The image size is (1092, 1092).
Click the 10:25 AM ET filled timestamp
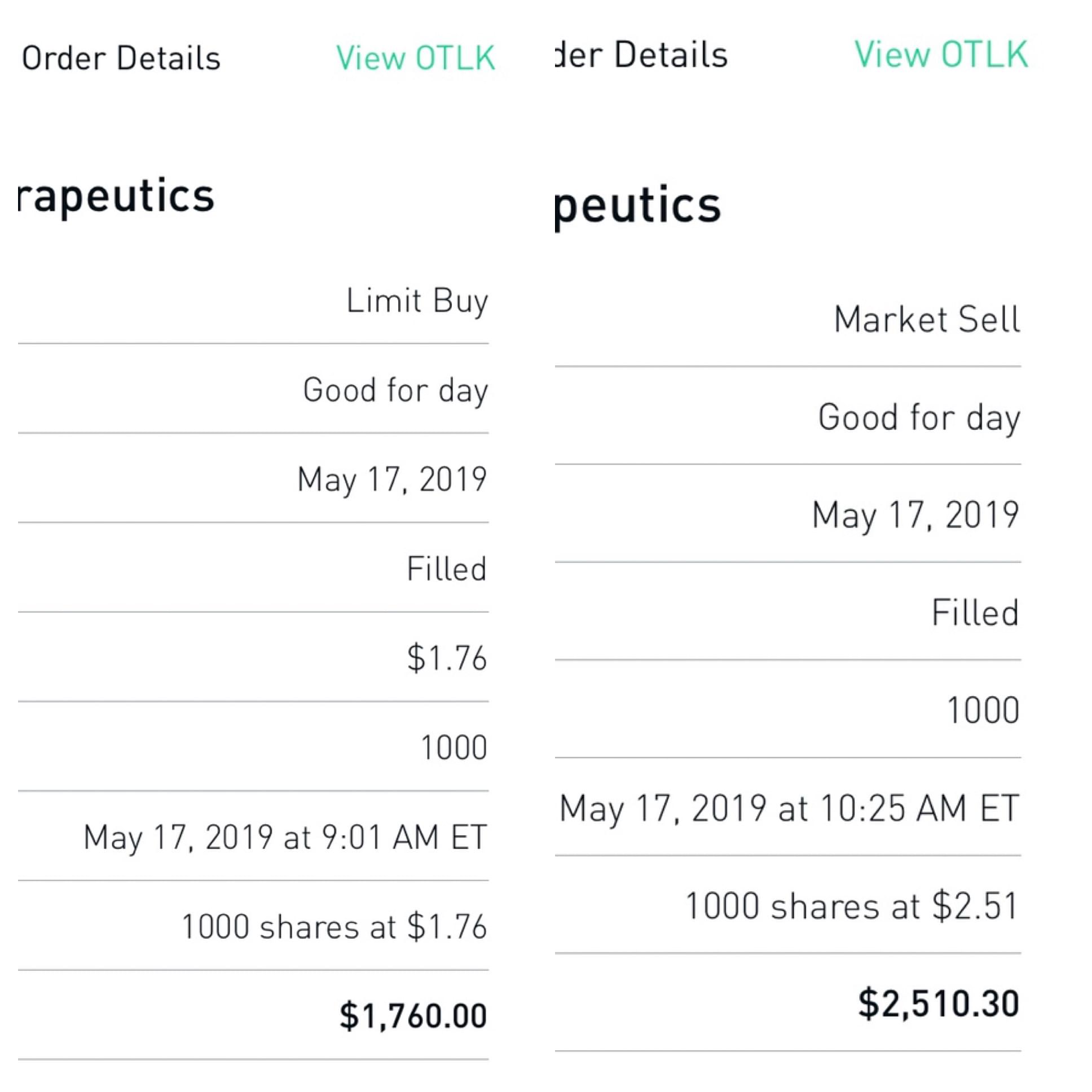(789, 808)
